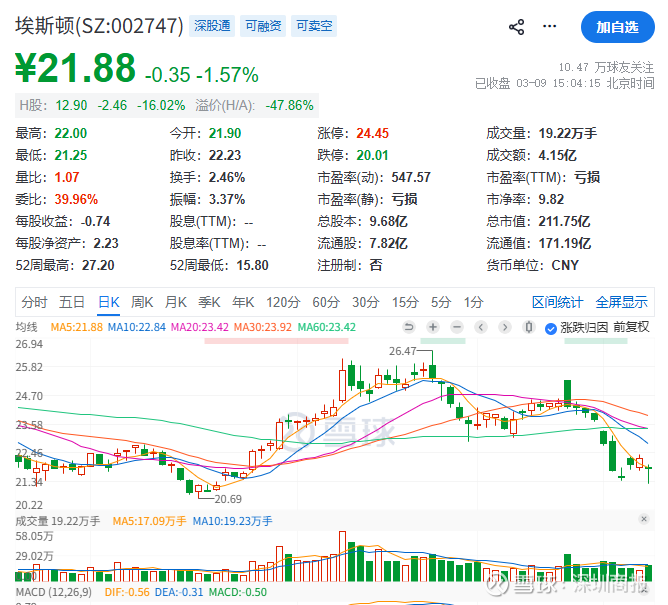Image resolution: width=668 pixels, height=605 pixels.
Task: Switch to 15分 interval tab
Action: 405,302
